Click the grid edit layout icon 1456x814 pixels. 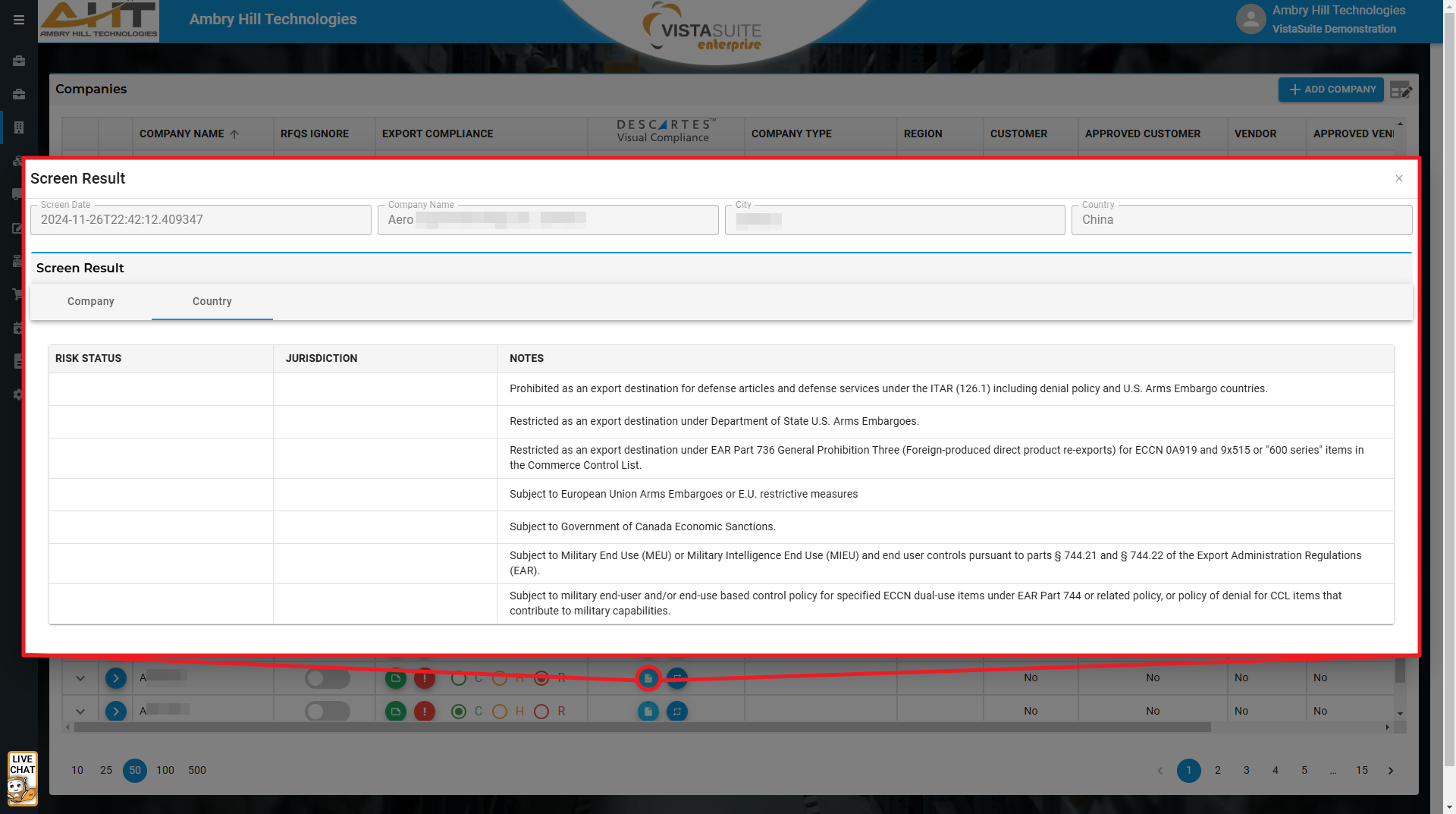pos(1401,90)
